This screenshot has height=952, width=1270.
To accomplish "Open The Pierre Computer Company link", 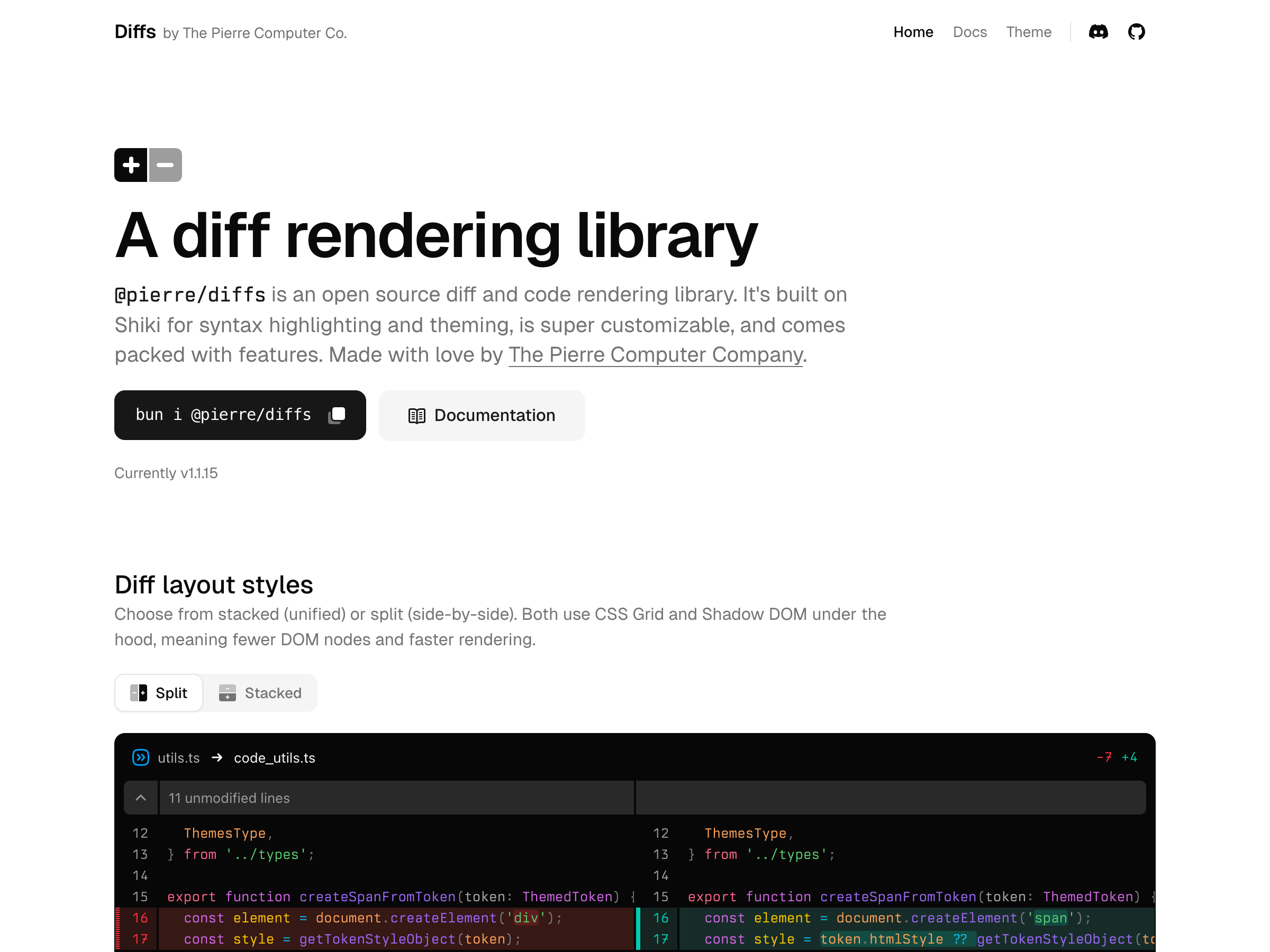I will (x=655, y=355).
